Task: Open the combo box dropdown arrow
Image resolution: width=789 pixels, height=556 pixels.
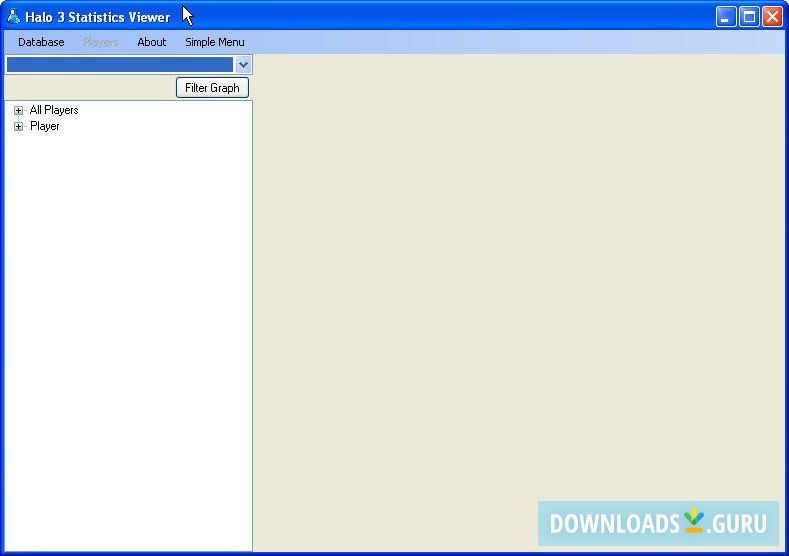Action: tap(243, 64)
